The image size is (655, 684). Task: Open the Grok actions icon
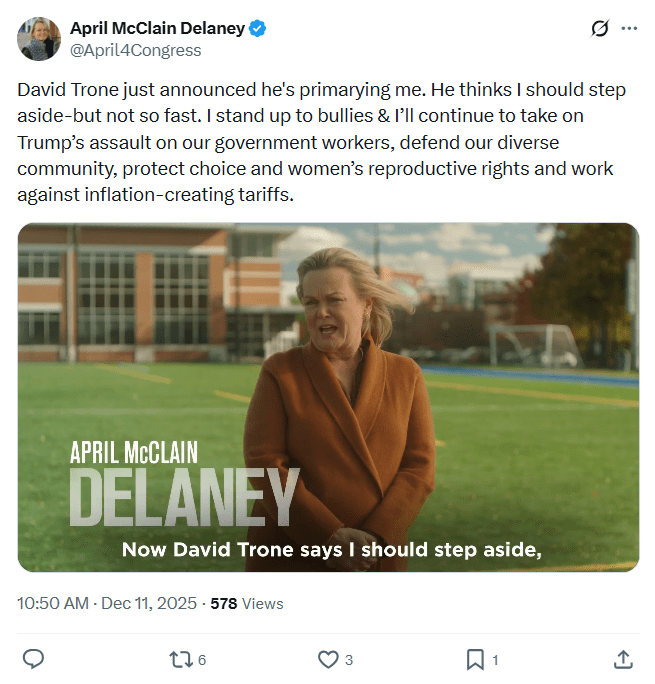600,29
